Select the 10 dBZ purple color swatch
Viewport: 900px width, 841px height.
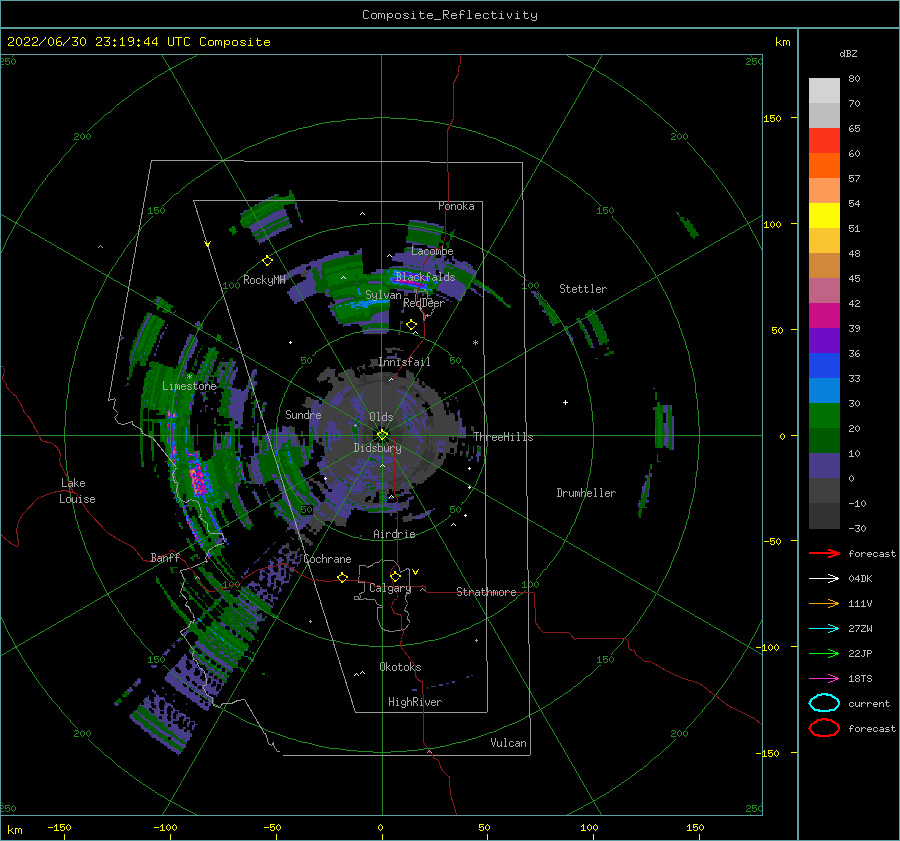(824, 465)
